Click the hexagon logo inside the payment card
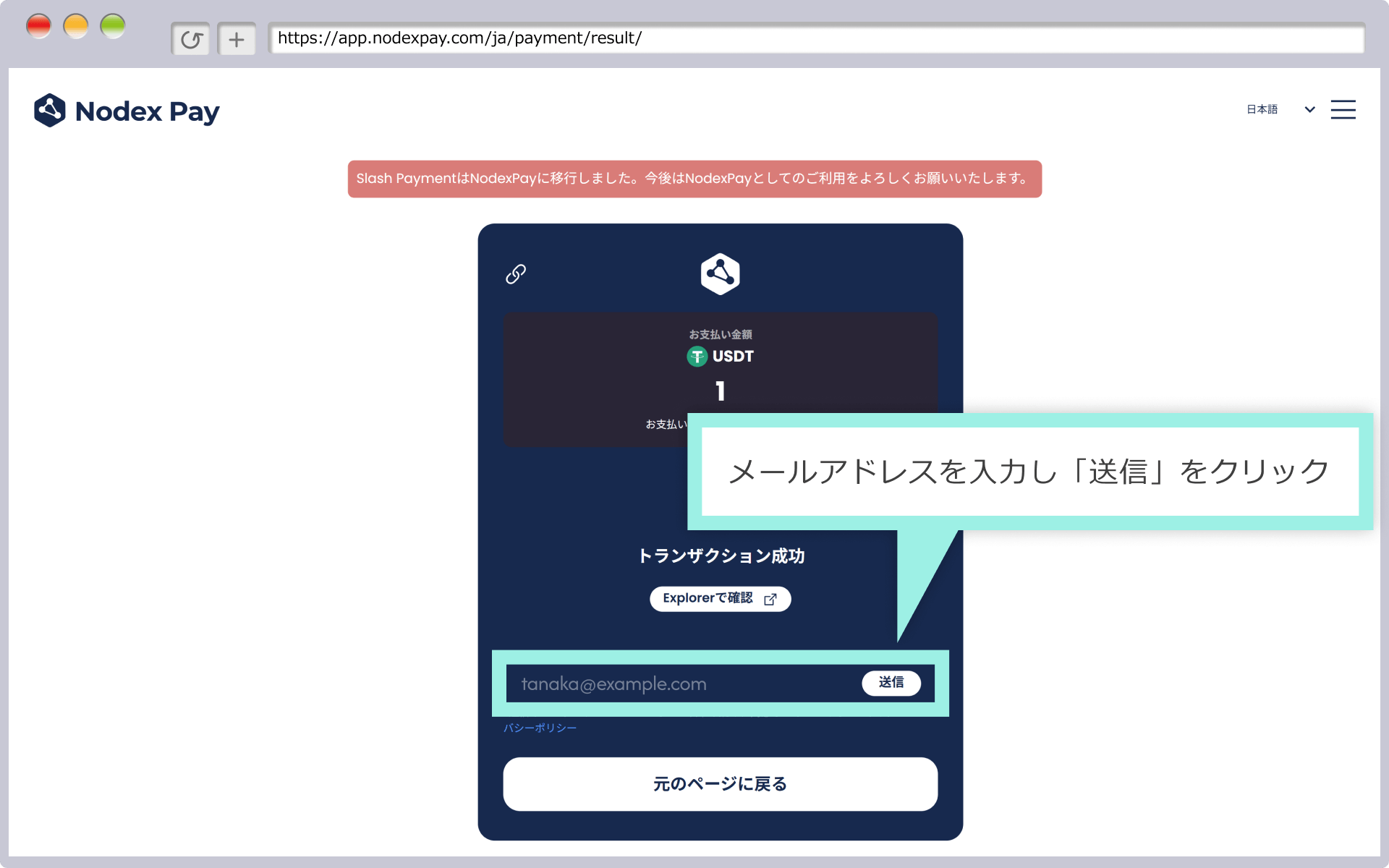This screenshot has width=1389, height=868. (720, 273)
